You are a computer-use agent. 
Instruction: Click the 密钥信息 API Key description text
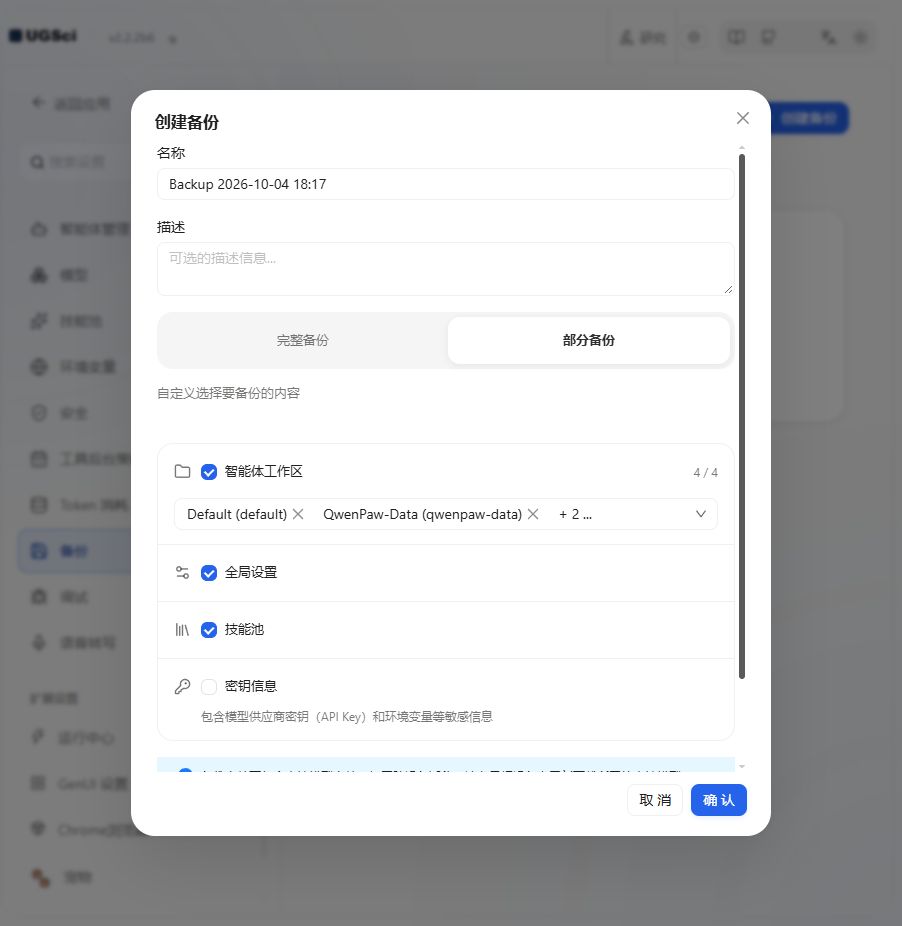pyautogui.click(x=347, y=717)
